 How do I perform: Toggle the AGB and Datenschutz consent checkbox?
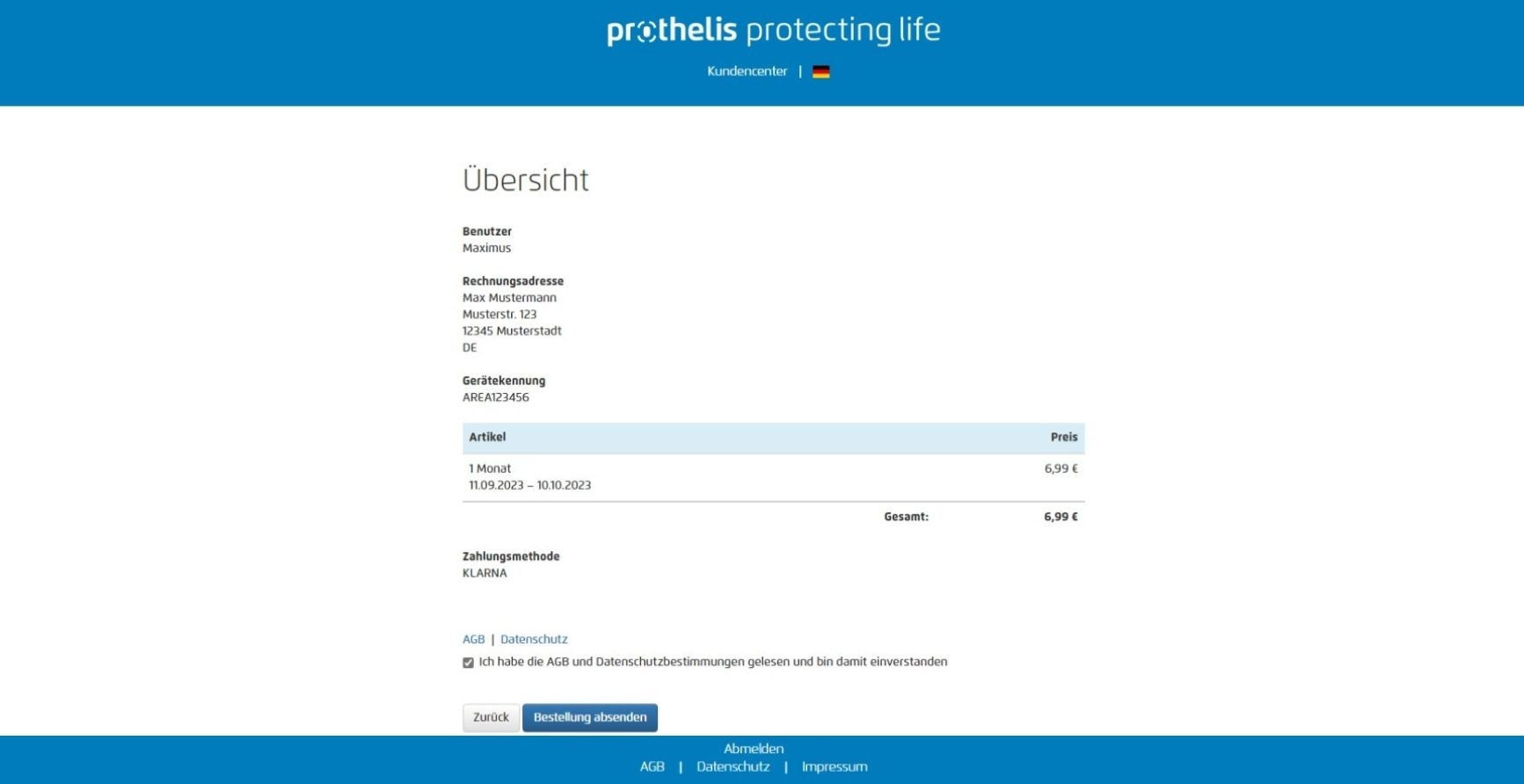pos(468,663)
